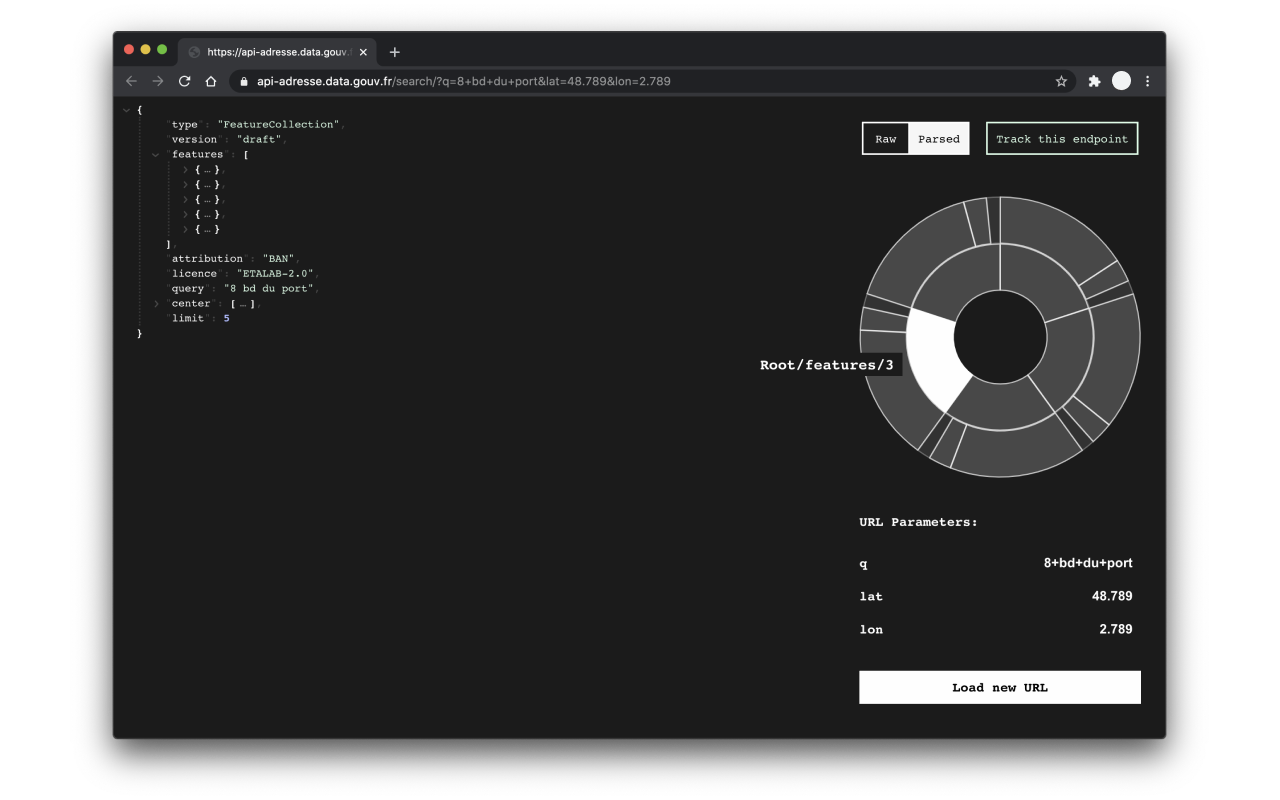Click the center key label
The image size is (1280, 800).
(191, 304)
